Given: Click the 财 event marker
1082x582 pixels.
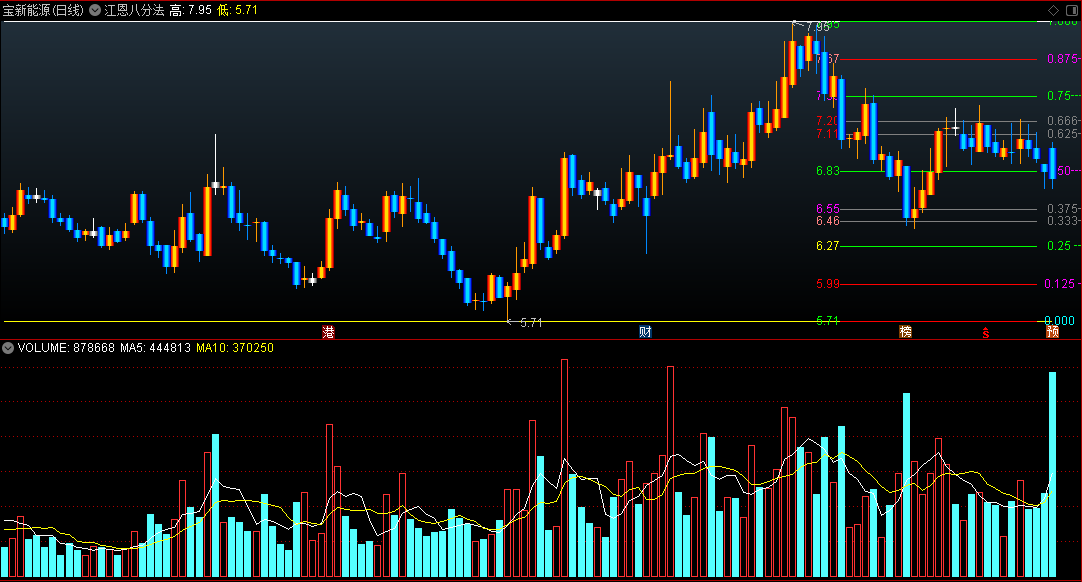Looking at the screenshot, I should (x=645, y=332).
